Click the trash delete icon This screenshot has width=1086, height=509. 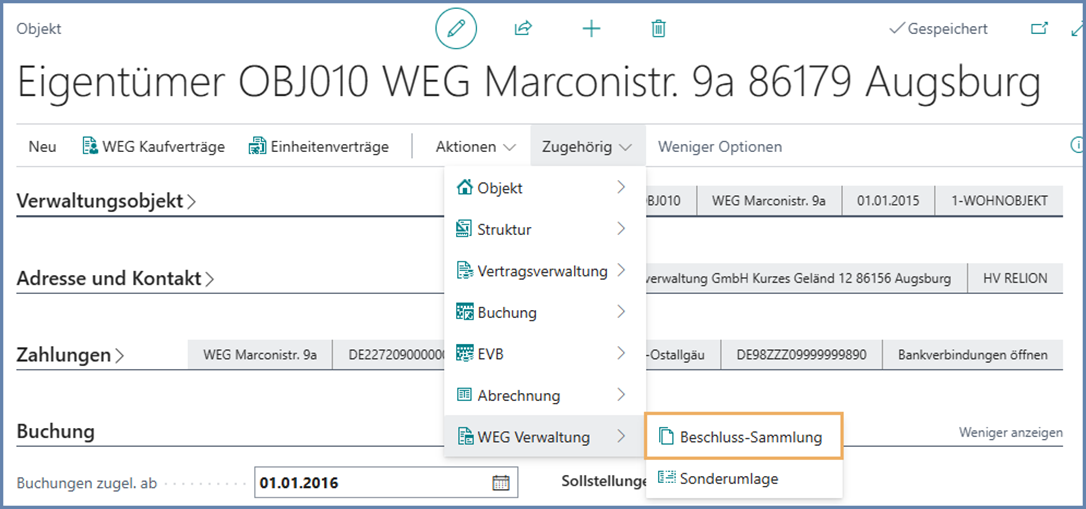point(658,29)
